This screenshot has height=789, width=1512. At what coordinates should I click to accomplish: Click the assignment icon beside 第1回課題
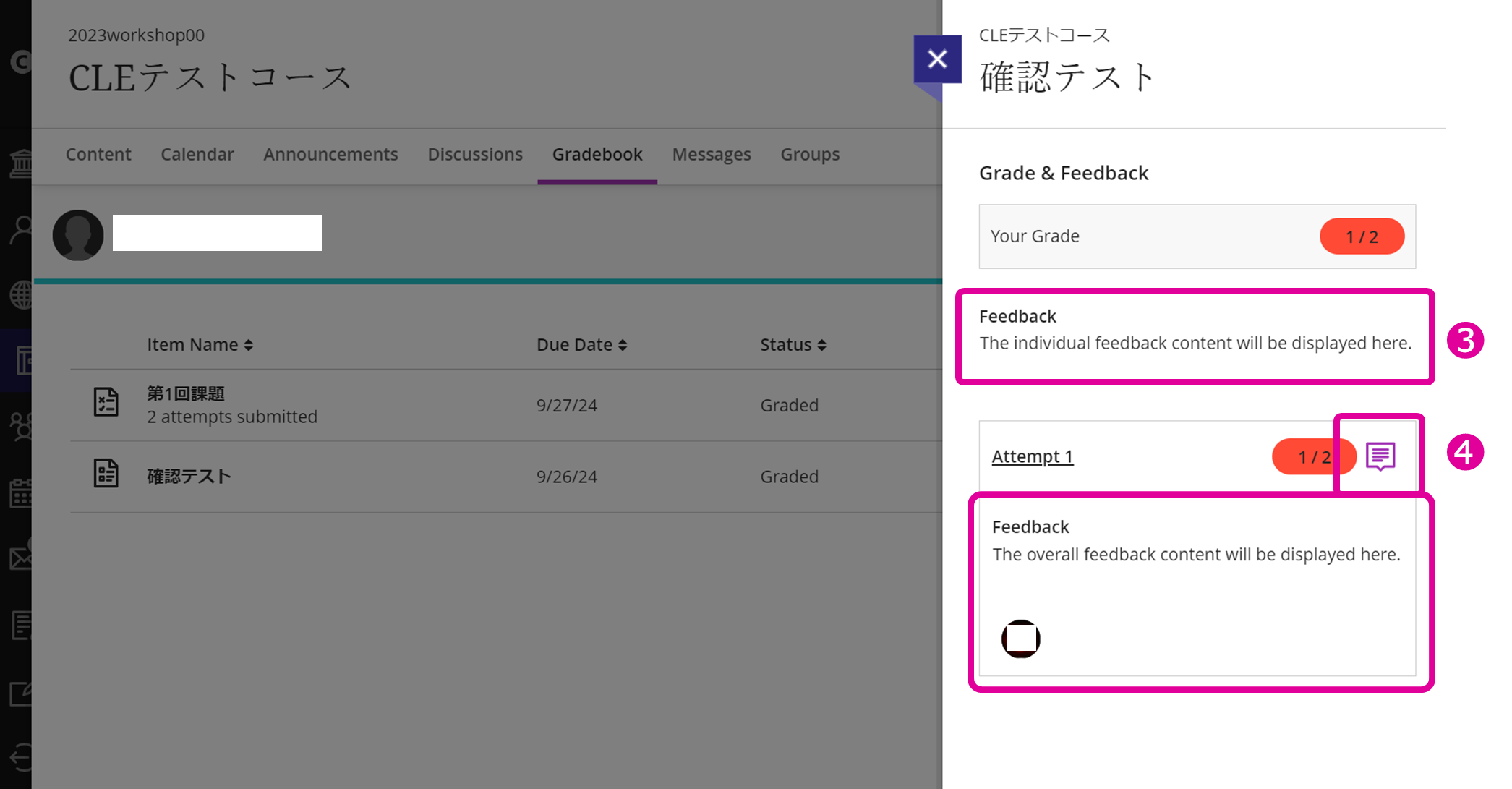(106, 403)
